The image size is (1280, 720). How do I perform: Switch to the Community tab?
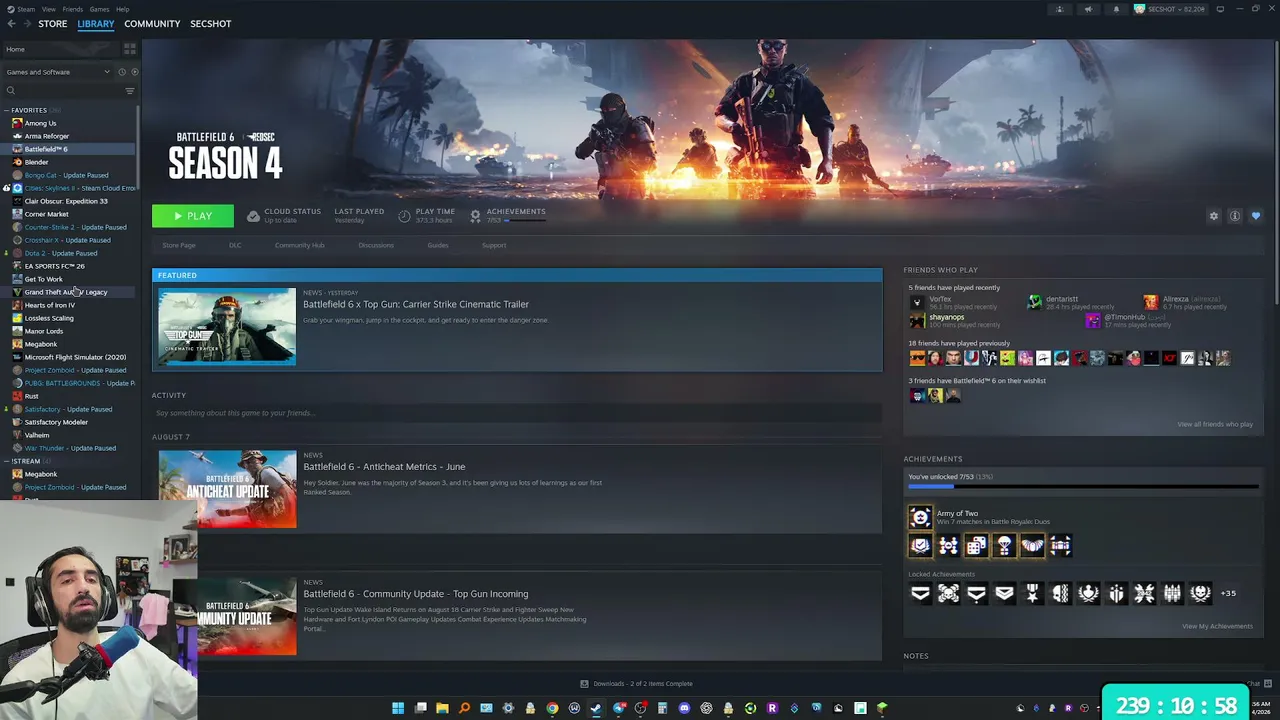pyautogui.click(x=152, y=24)
